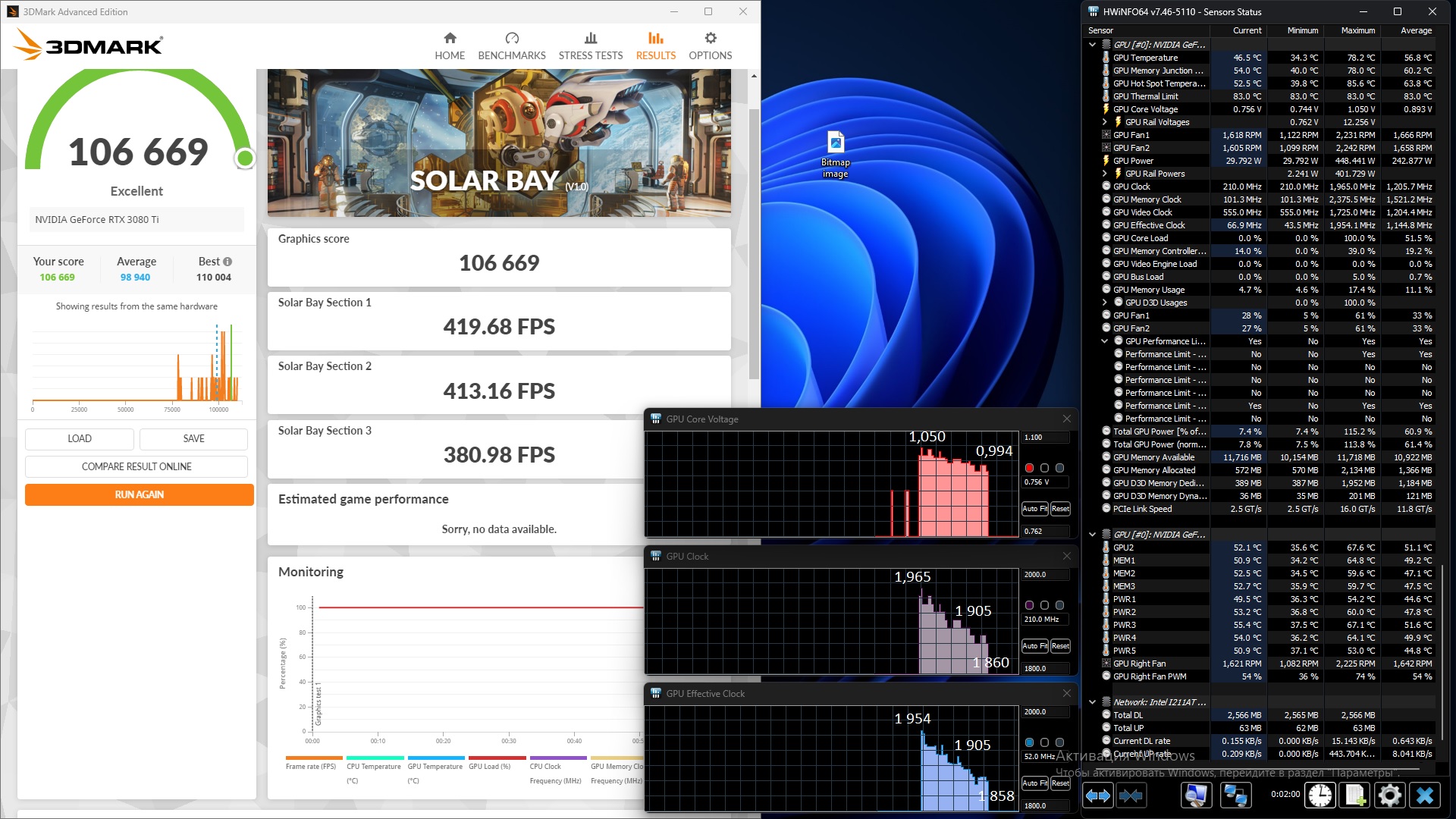Expand the GPU Rail Voltages group
The height and width of the screenshot is (819, 1456).
[1105, 122]
